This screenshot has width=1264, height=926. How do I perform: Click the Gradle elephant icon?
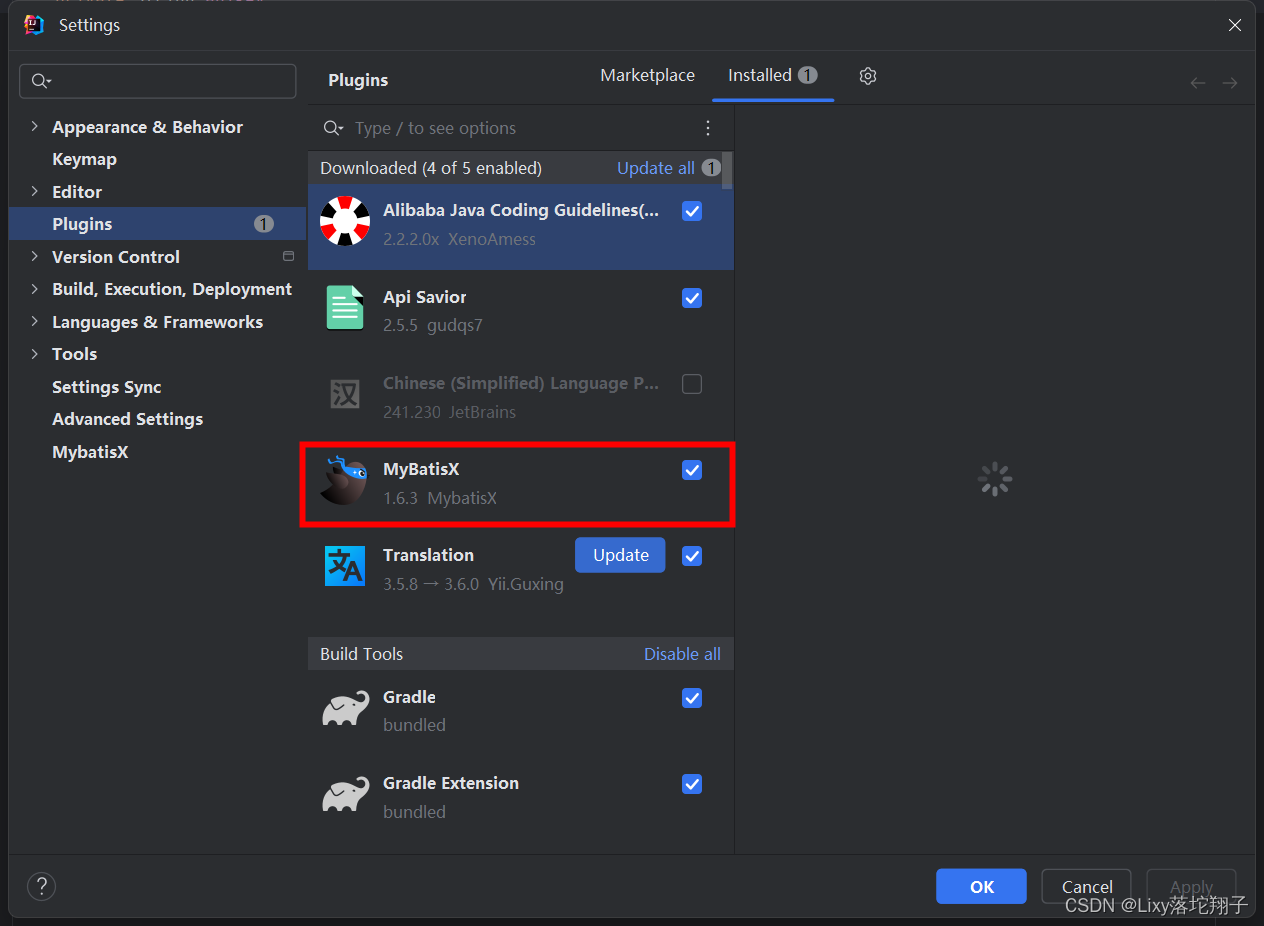tap(345, 709)
